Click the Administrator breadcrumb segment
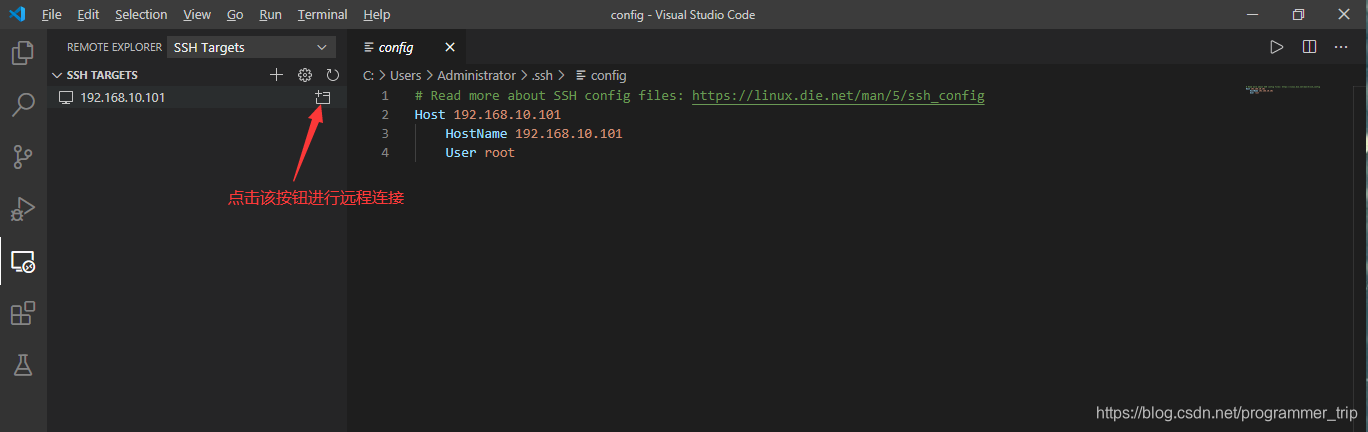Image resolution: width=1368 pixels, height=432 pixels. tap(476, 75)
